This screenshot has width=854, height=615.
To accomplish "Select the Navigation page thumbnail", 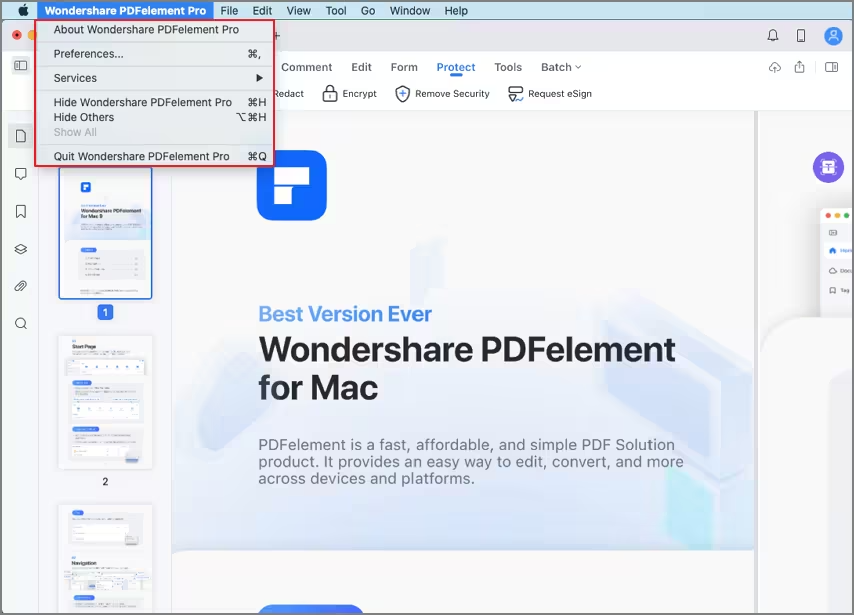I will (105, 558).
